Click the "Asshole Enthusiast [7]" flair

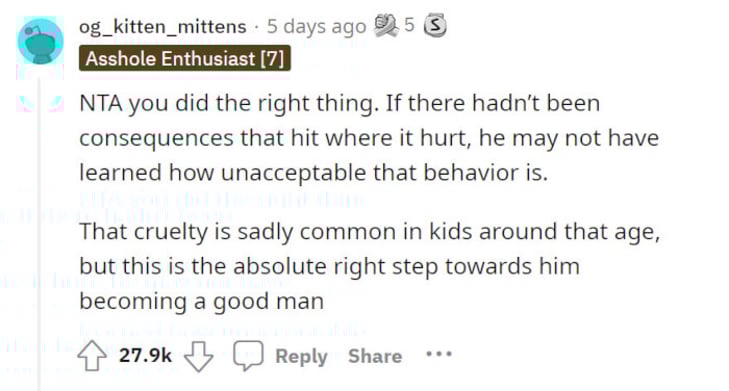185,59
